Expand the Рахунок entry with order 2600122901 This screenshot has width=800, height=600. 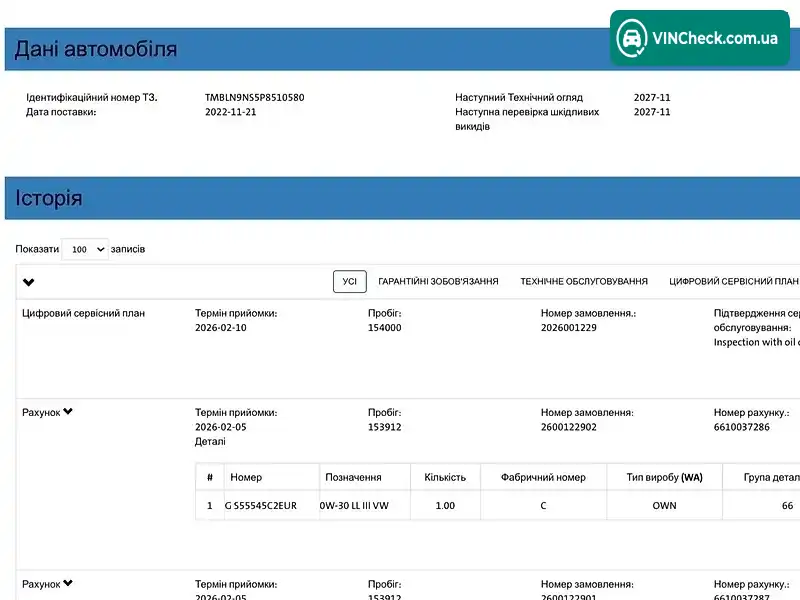click(68, 583)
